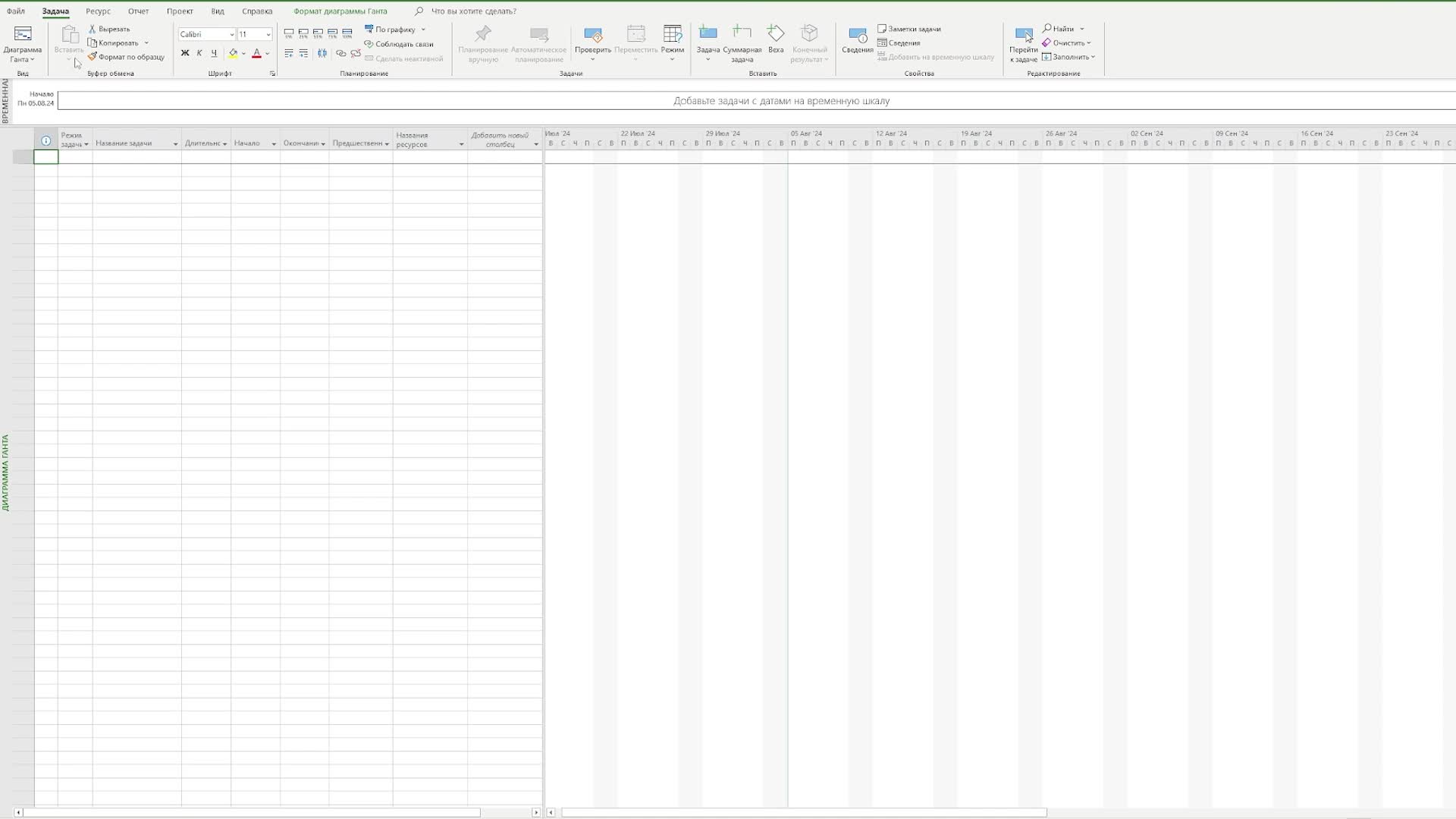Image resolution: width=1456 pixels, height=819 pixels.
Task: Click Добавить новый столбец header
Action: click(x=504, y=140)
